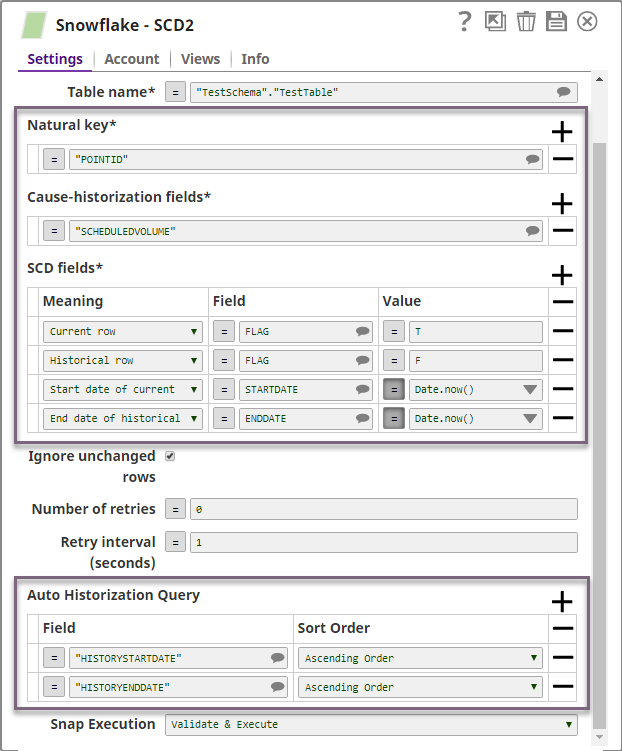Viewport: 622px width, 751px height.
Task: Open the Info tab
Action: point(255,59)
